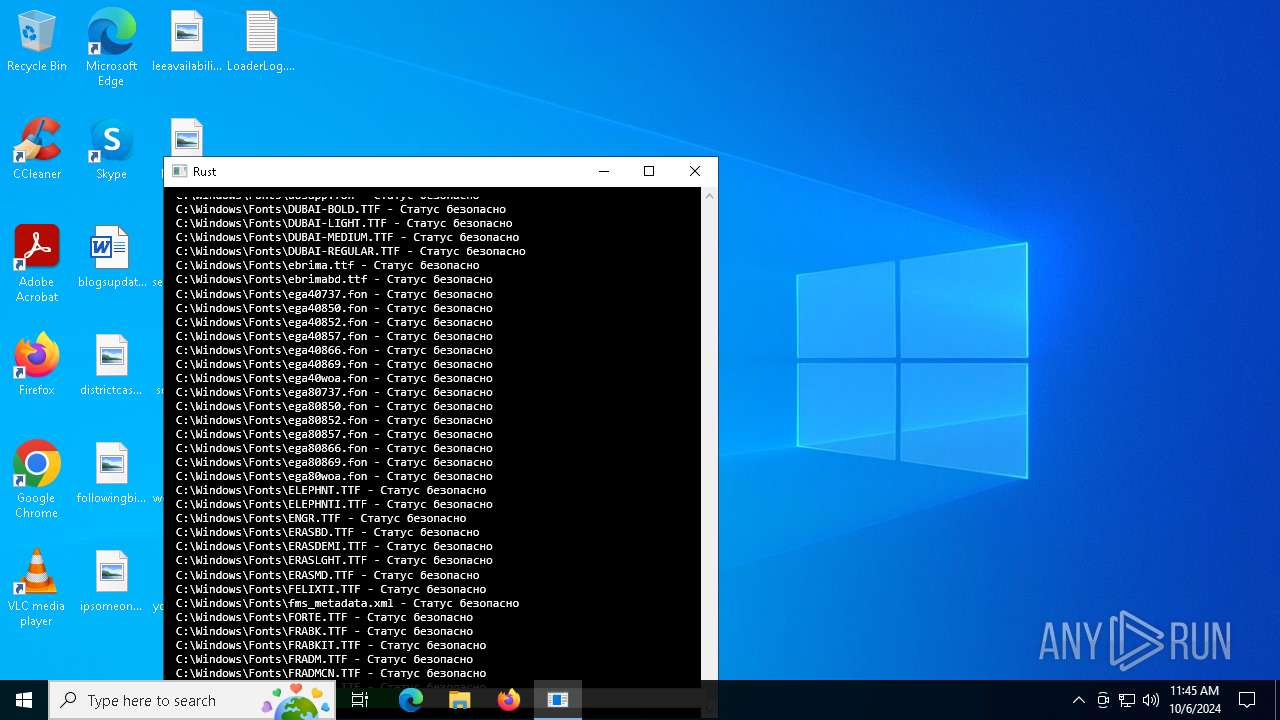Open the volume control tray icon

click(x=1151, y=700)
